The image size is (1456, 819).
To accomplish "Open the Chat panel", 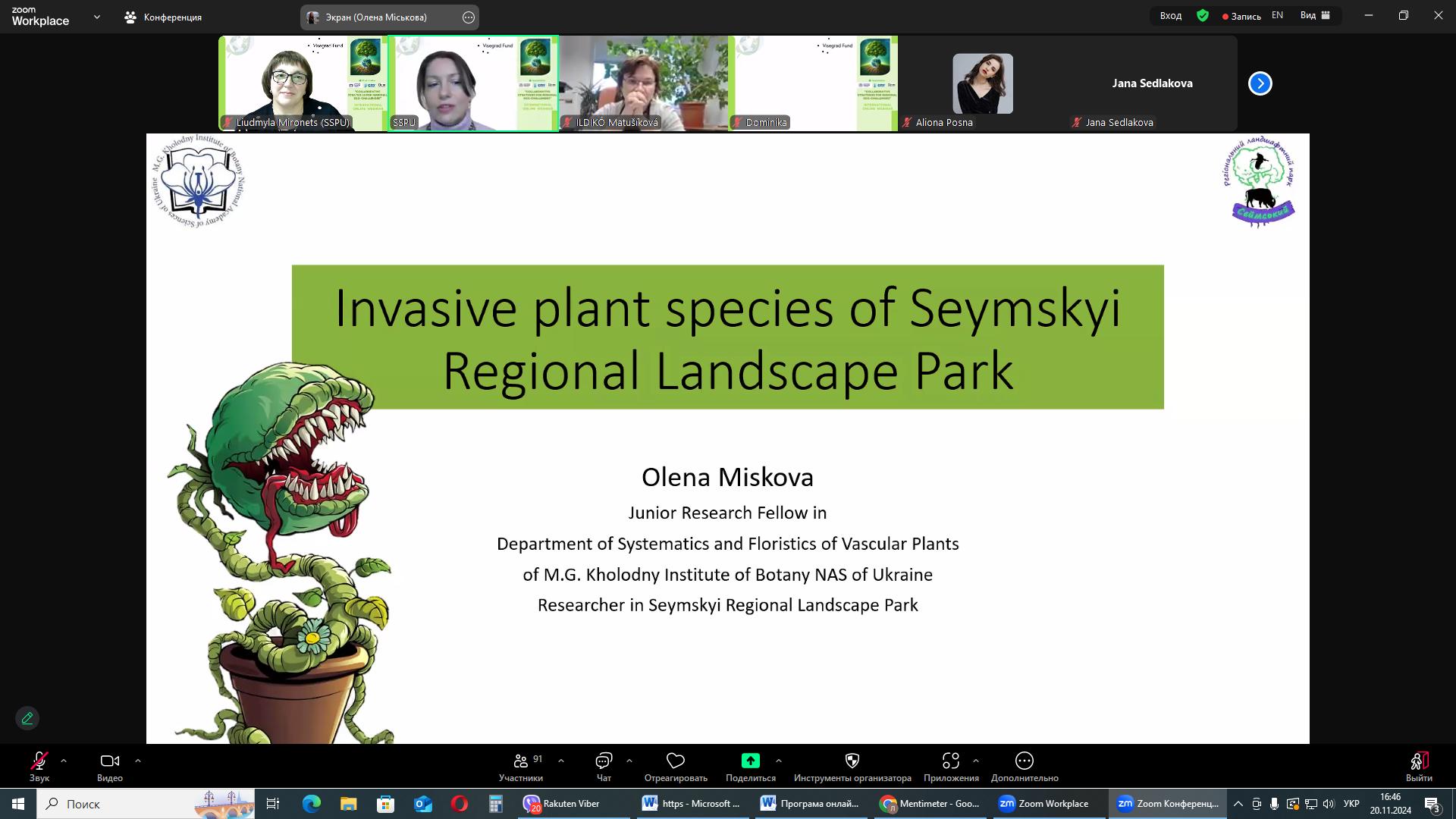I will (604, 761).
